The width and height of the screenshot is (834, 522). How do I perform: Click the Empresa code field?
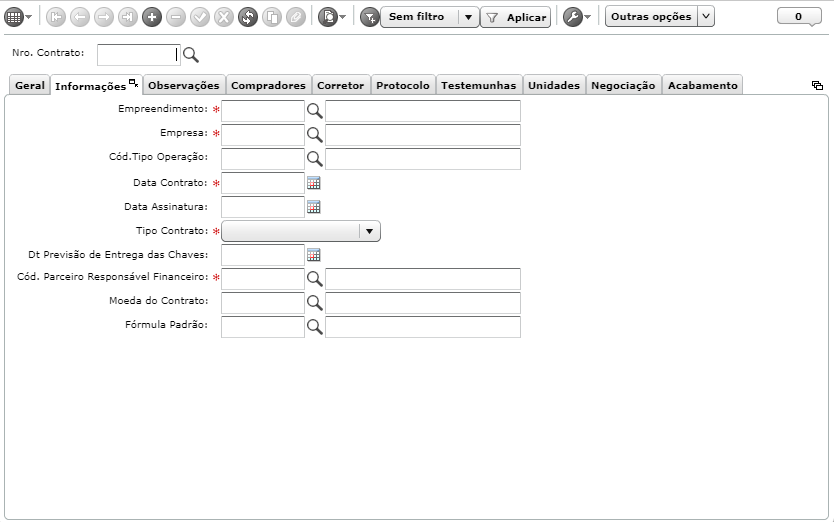pyautogui.click(x=263, y=135)
